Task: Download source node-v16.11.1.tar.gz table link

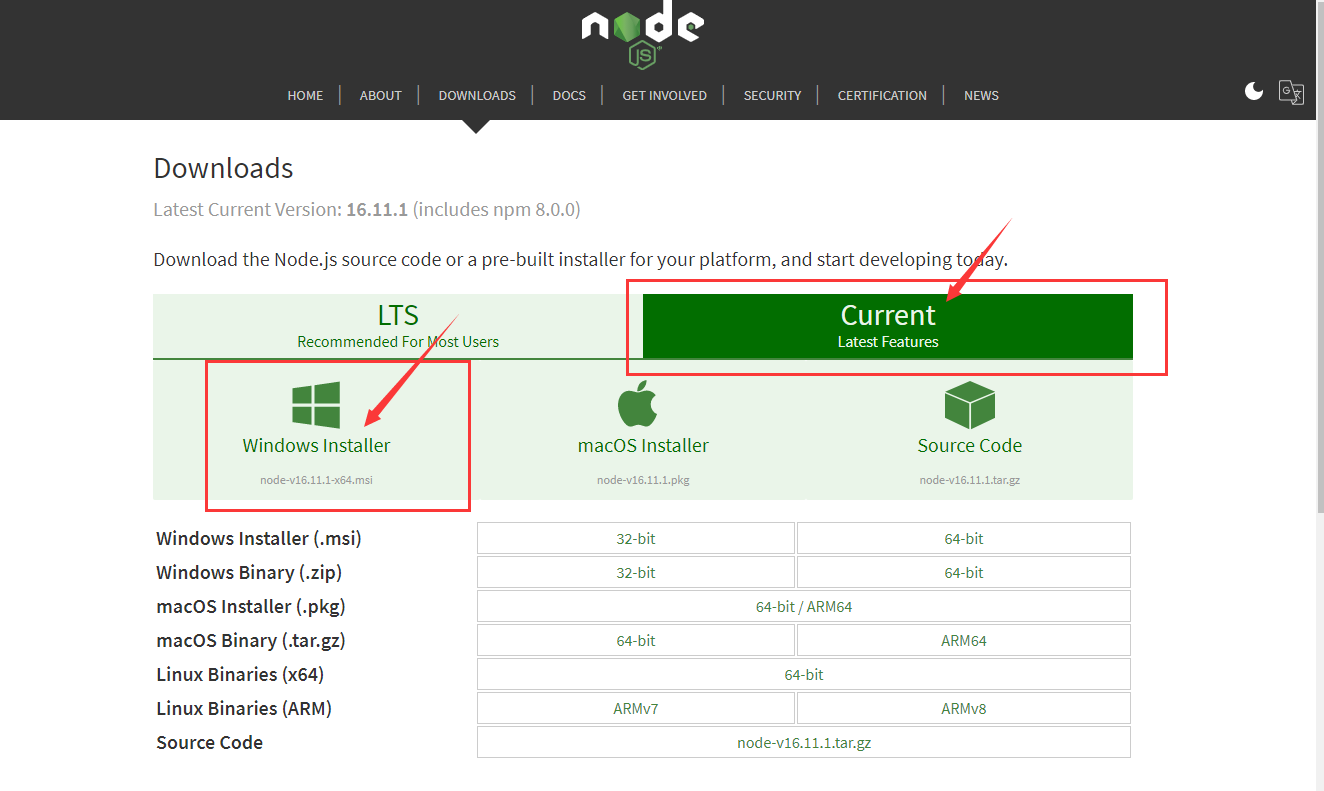Action: [x=804, y=742]
